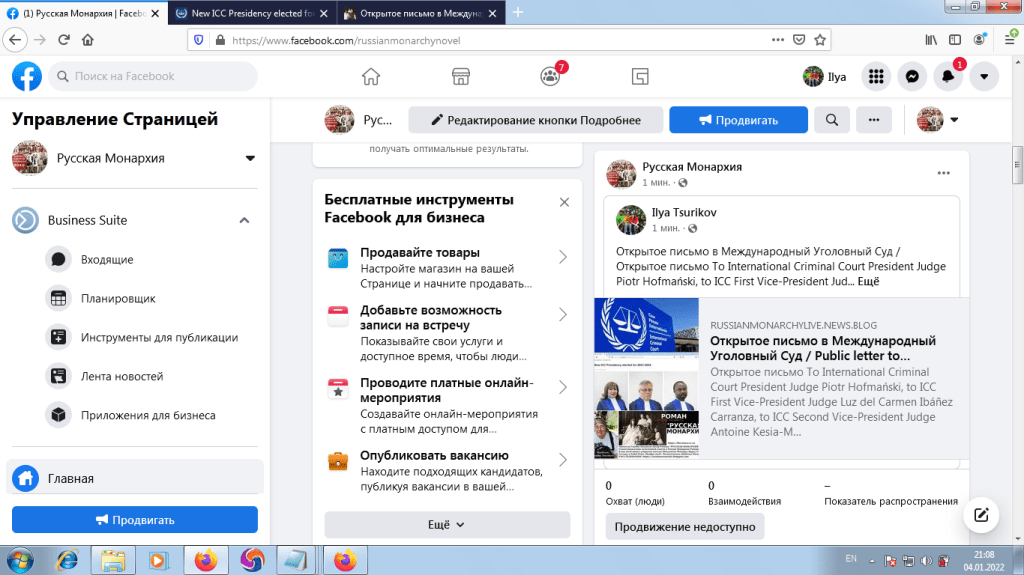
Task: Collapse the Business Suite section
Action: (x=244, y=220)
